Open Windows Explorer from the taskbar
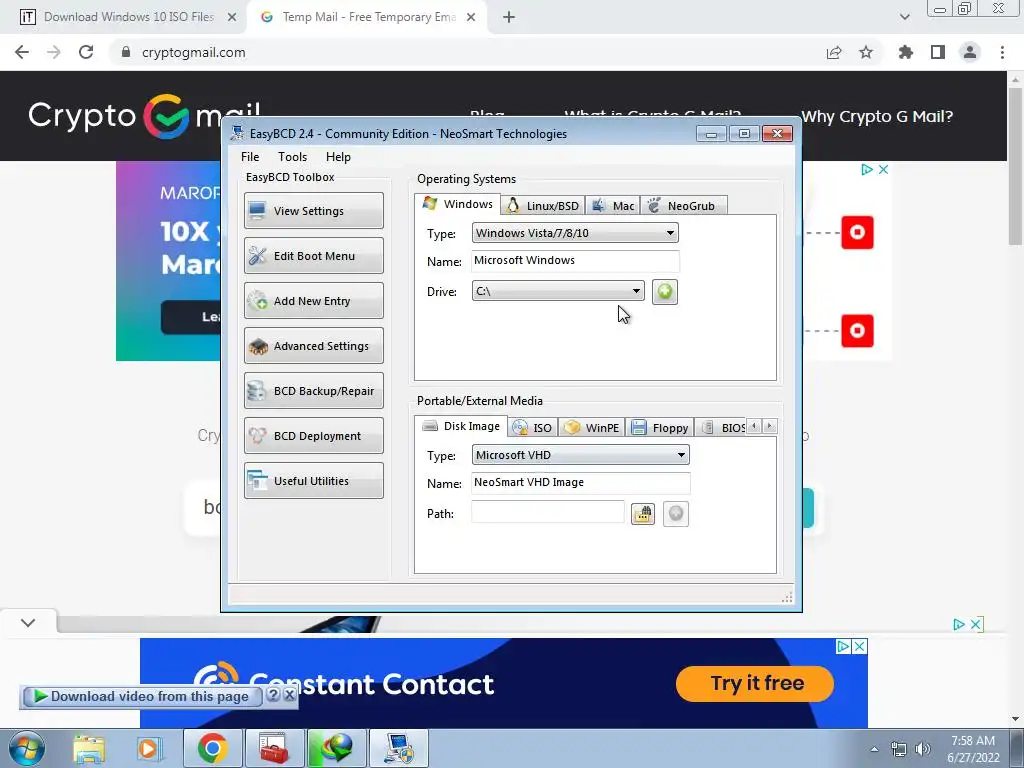The height and width of the screenshot is (768, 1024). point(89,748)
